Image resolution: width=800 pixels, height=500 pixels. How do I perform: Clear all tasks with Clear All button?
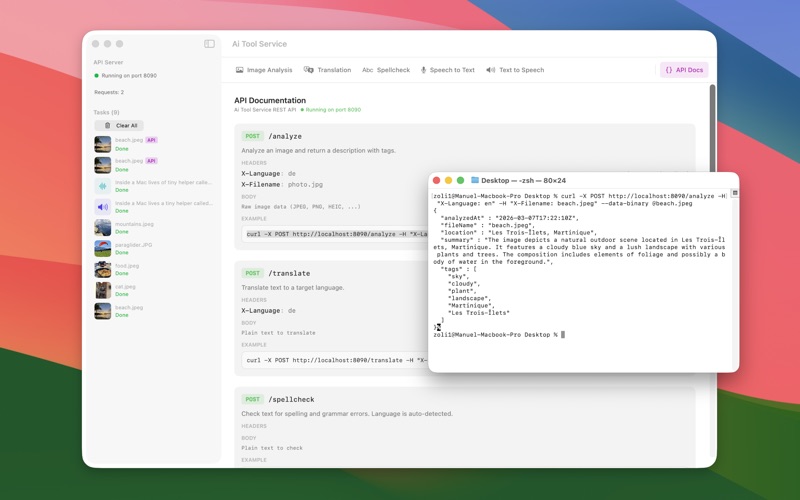(x=119, y=126)
